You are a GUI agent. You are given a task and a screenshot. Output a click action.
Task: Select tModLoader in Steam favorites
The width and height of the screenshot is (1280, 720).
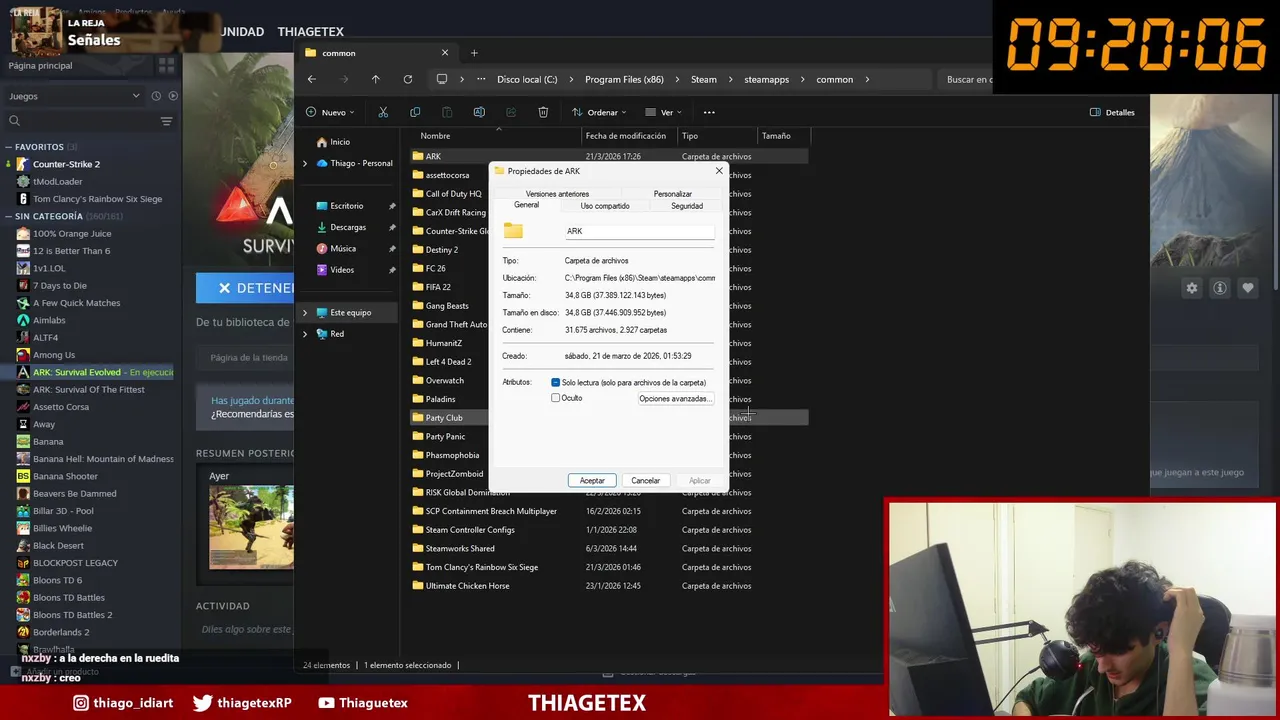click(58, 182)
